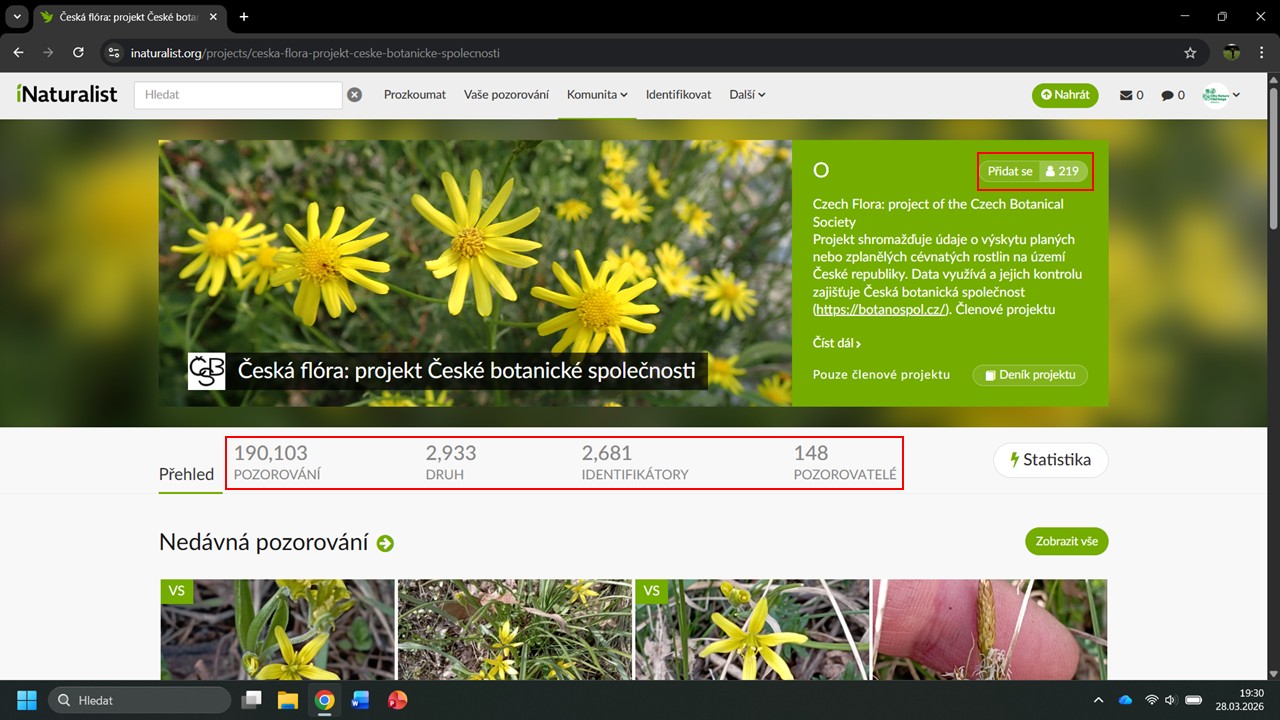Expand description with Číst dál
The width and height of the screenshot is (1280, 720).
pos(836,343)
